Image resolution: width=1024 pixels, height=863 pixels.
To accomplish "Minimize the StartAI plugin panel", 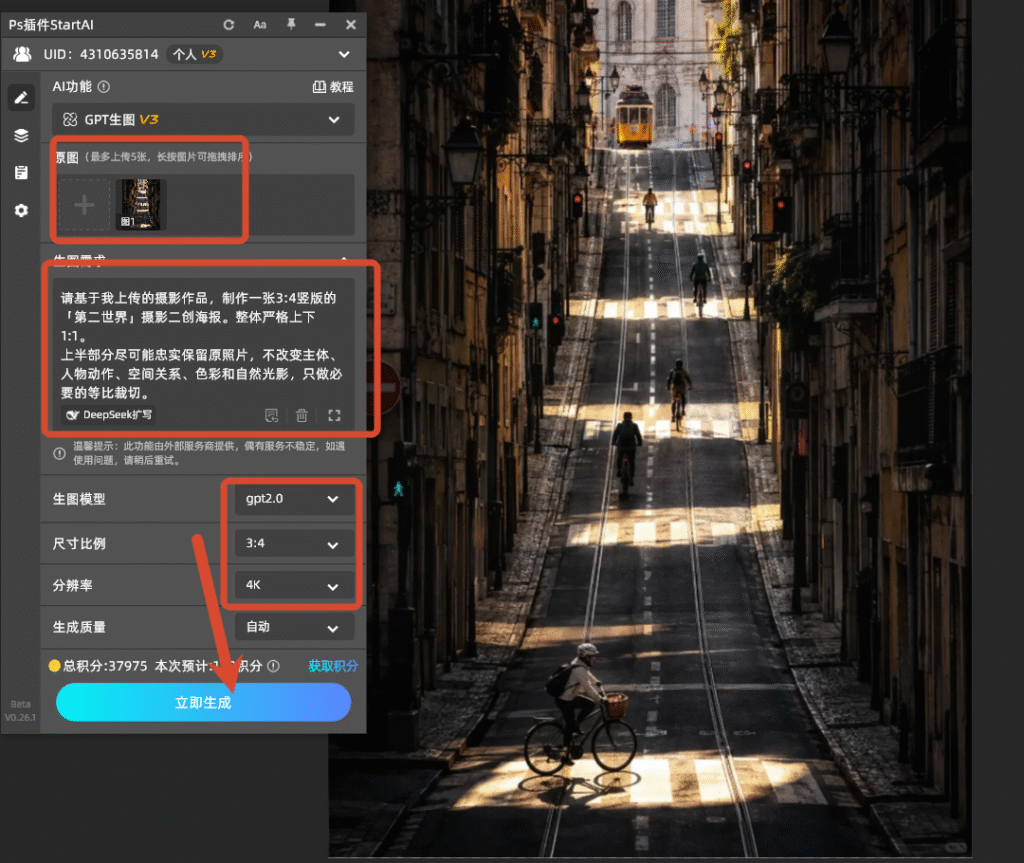I will pyautogui.click(x=320, y=25).
